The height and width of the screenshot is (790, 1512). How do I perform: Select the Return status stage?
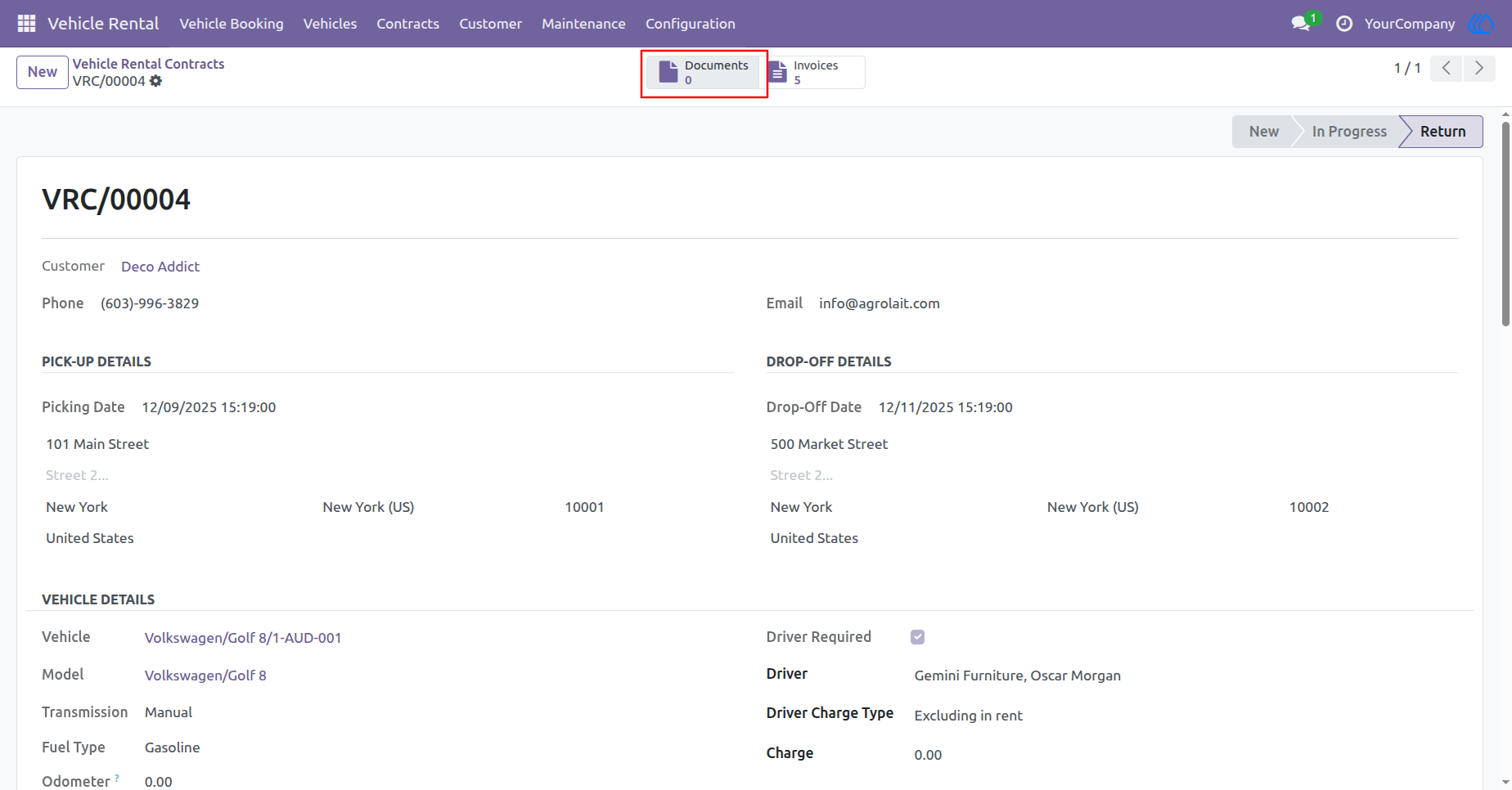(x=1442, y=132)
